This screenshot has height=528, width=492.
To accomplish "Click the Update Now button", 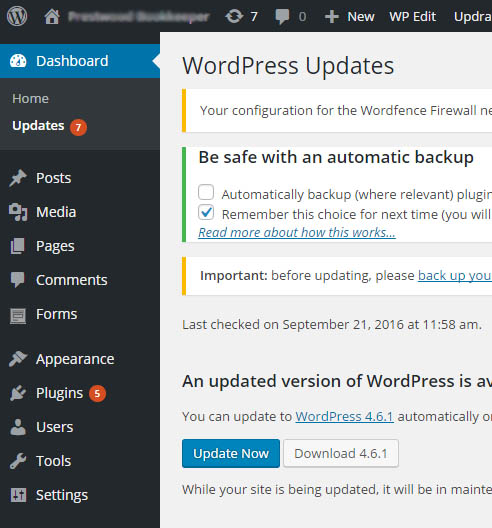I will (x=231, y=453).
